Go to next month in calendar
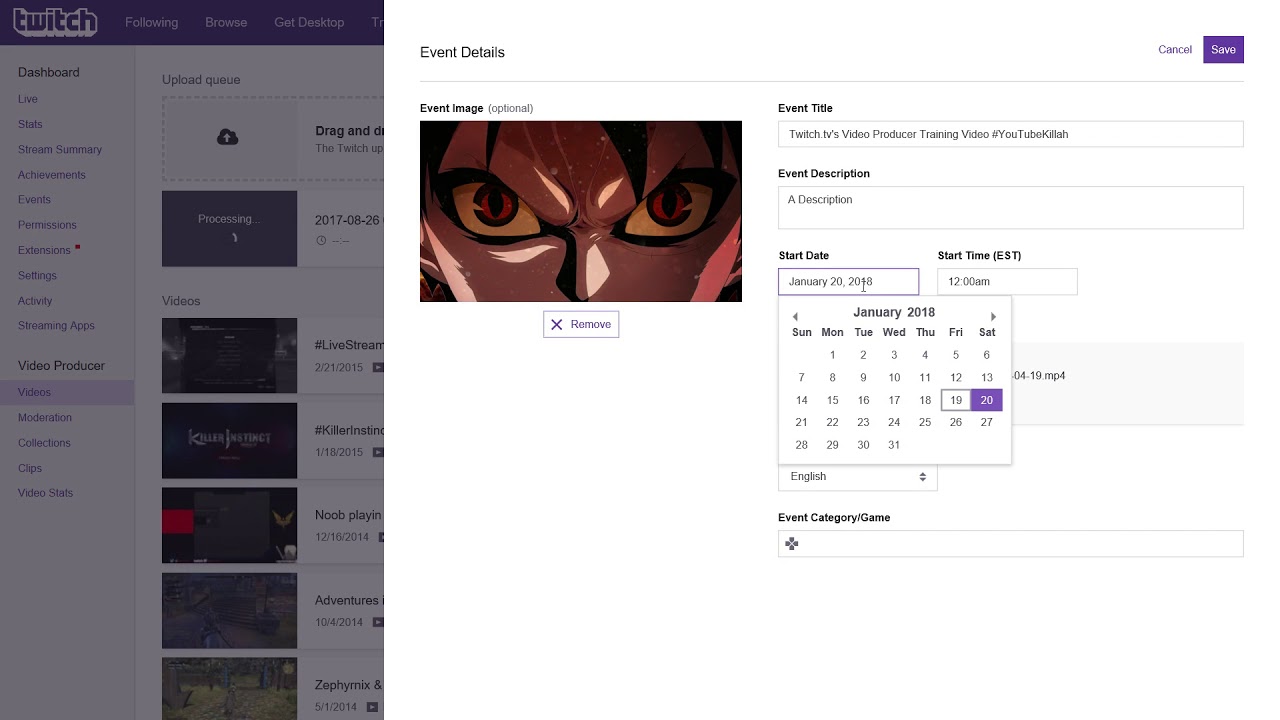This screenshot has height=720, width=1280. point(993,317)
